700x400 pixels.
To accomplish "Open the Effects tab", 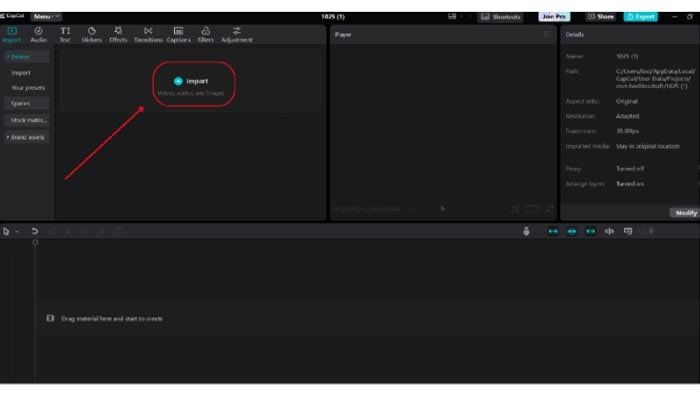I will click(118, 34).
